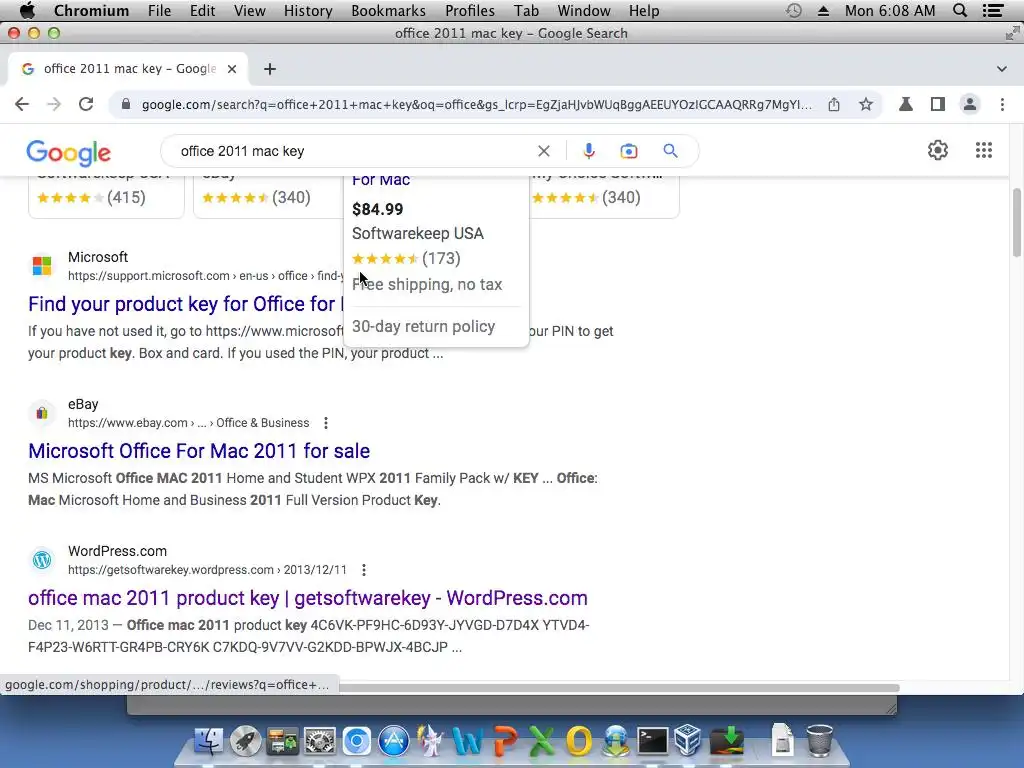Open Launchpad rocket in the Dock

coord(246,741)
